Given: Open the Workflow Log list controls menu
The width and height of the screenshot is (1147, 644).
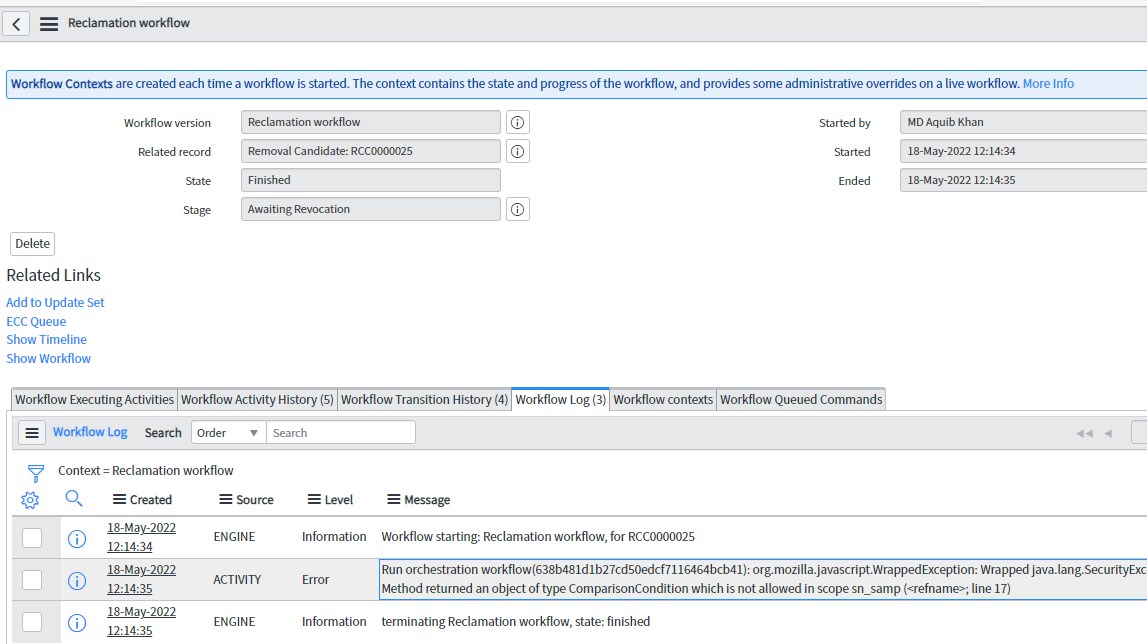Looking at the screenshot, I should [32, 433].
